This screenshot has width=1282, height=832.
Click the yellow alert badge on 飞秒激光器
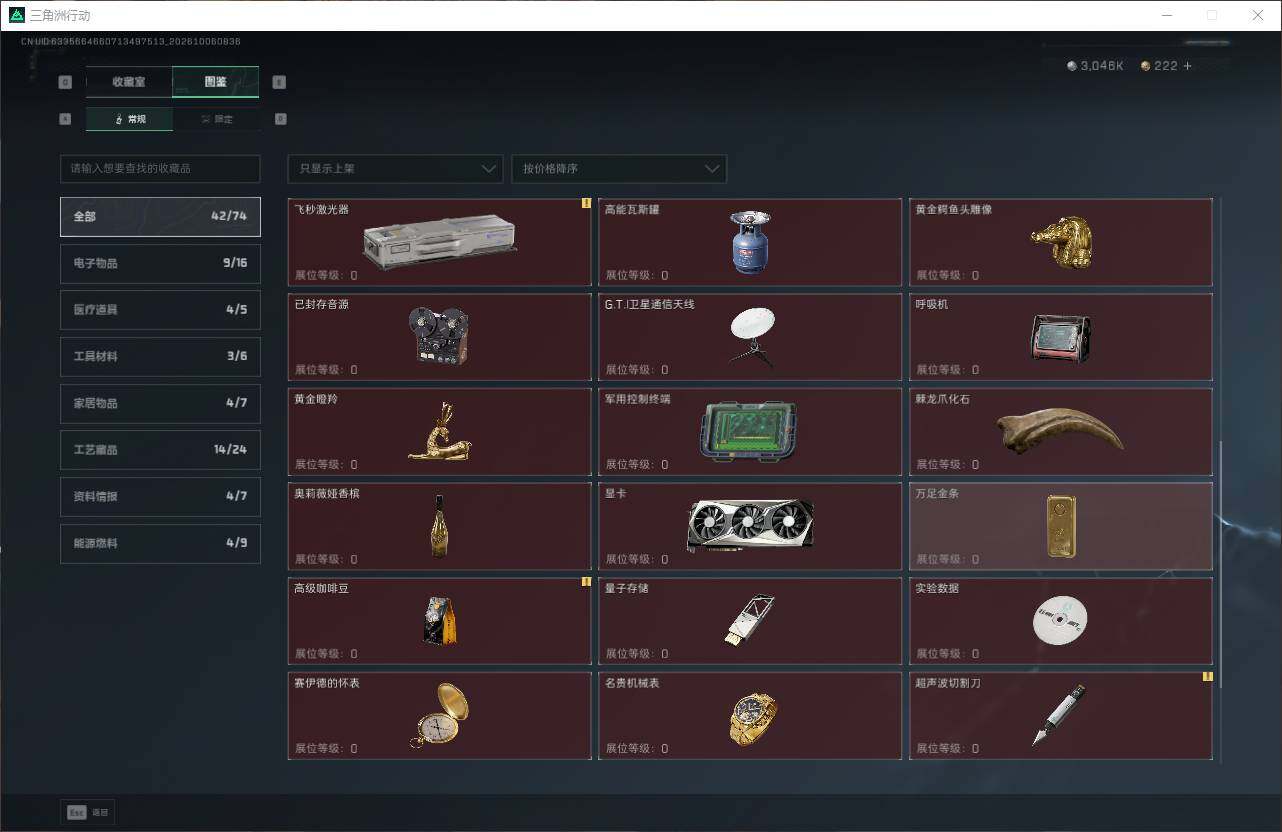coord(587,203)
